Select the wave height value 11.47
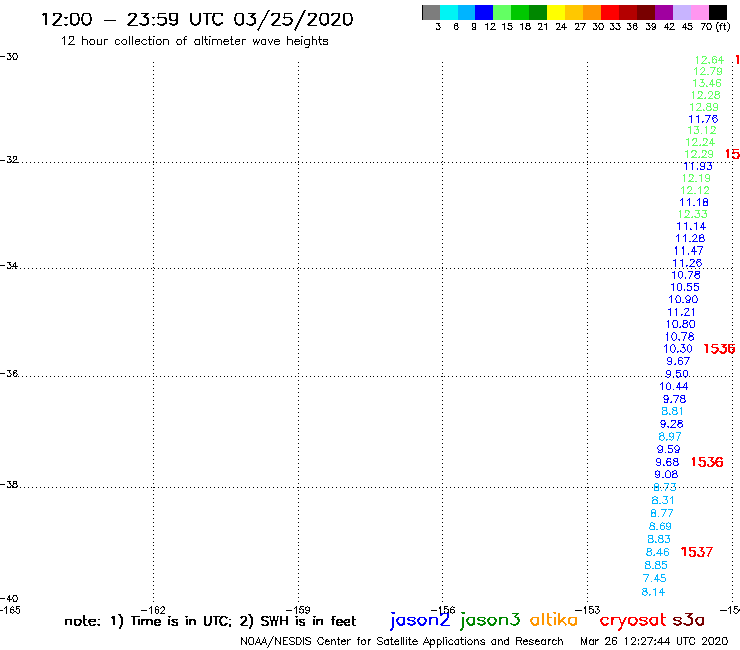Image resolution: width=740 pixels, height=650 pixels. click(688, 251)
